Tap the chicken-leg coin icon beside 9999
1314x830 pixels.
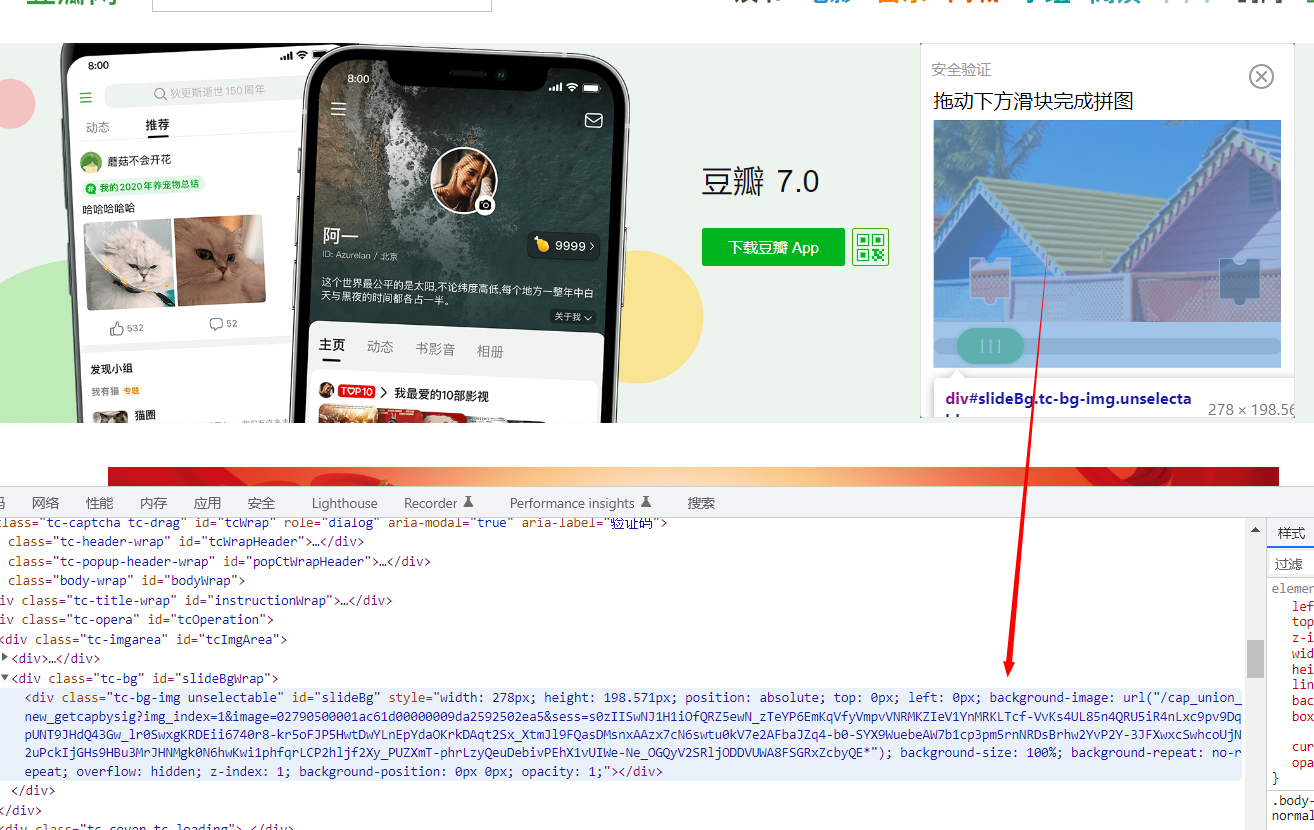(x=542, y=245)
